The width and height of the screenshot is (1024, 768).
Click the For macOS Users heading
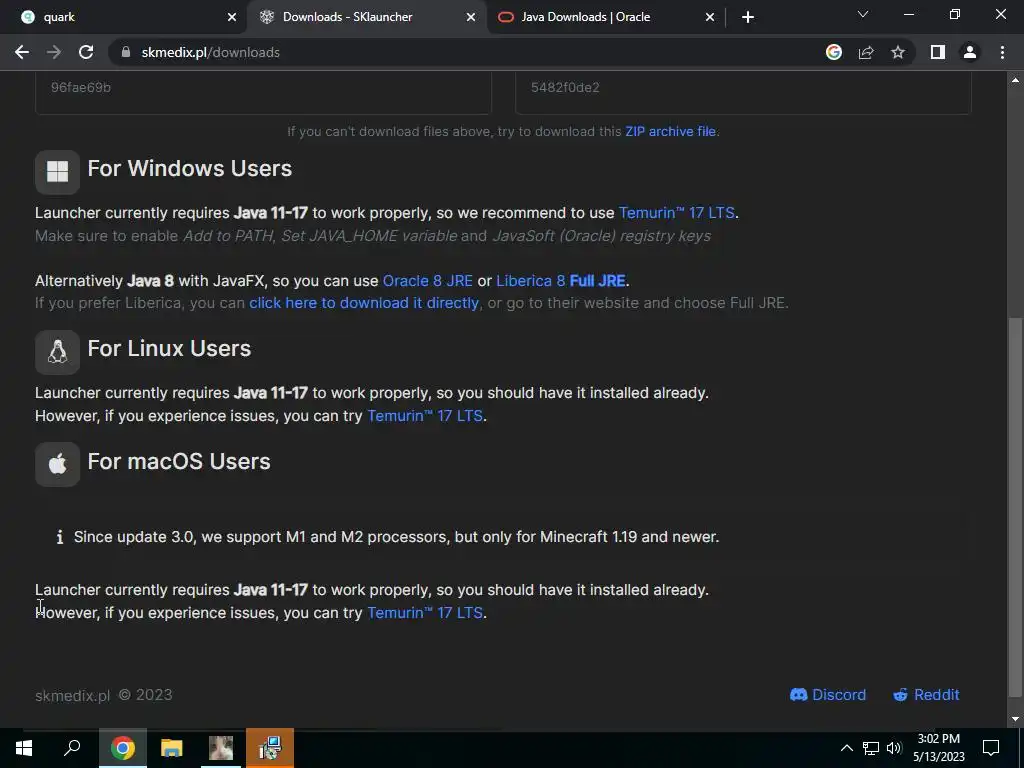(x=179, y=462)
